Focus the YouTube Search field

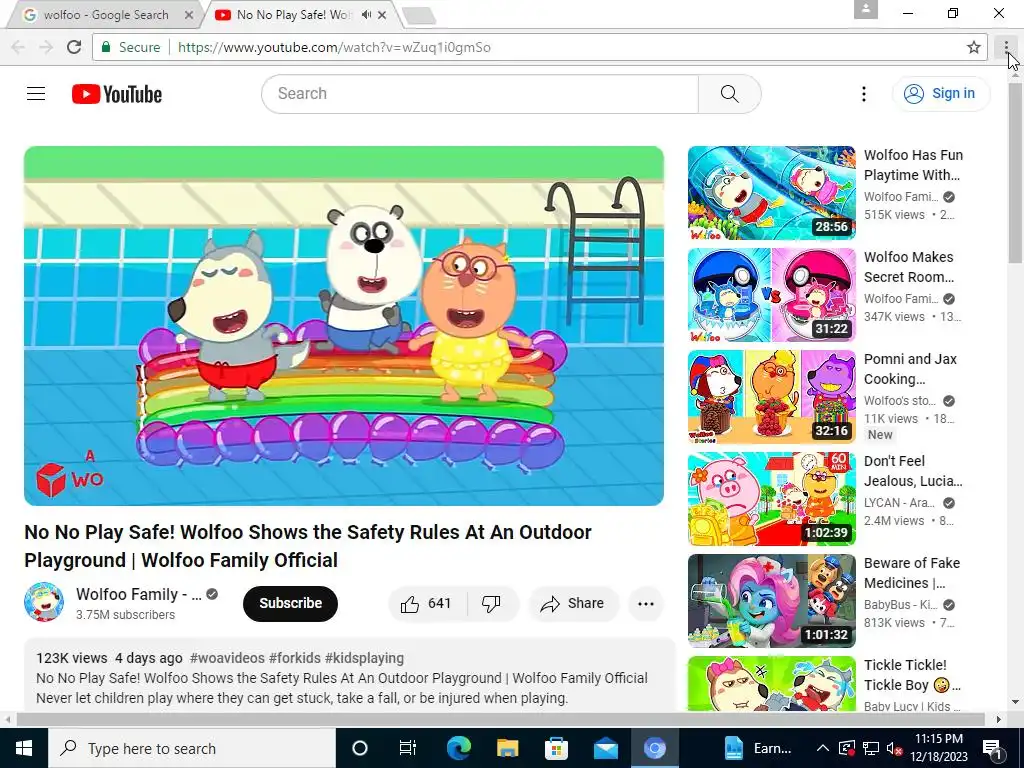[480, 94]
